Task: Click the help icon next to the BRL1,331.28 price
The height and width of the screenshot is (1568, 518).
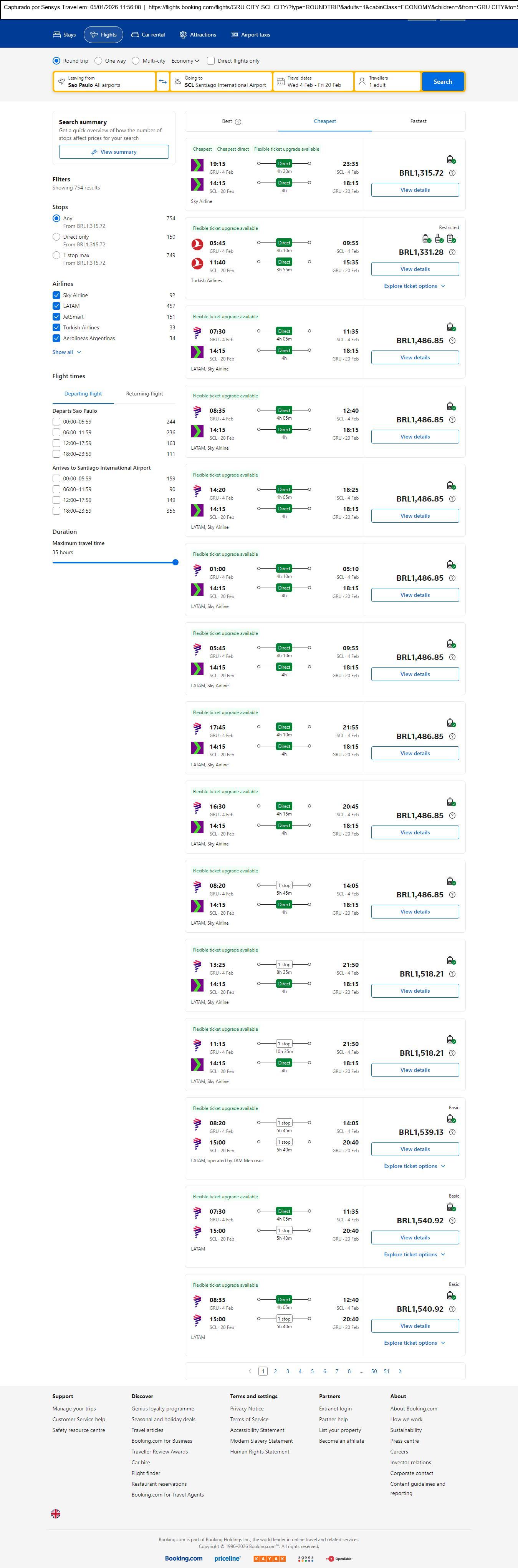Action: point(452,252)
